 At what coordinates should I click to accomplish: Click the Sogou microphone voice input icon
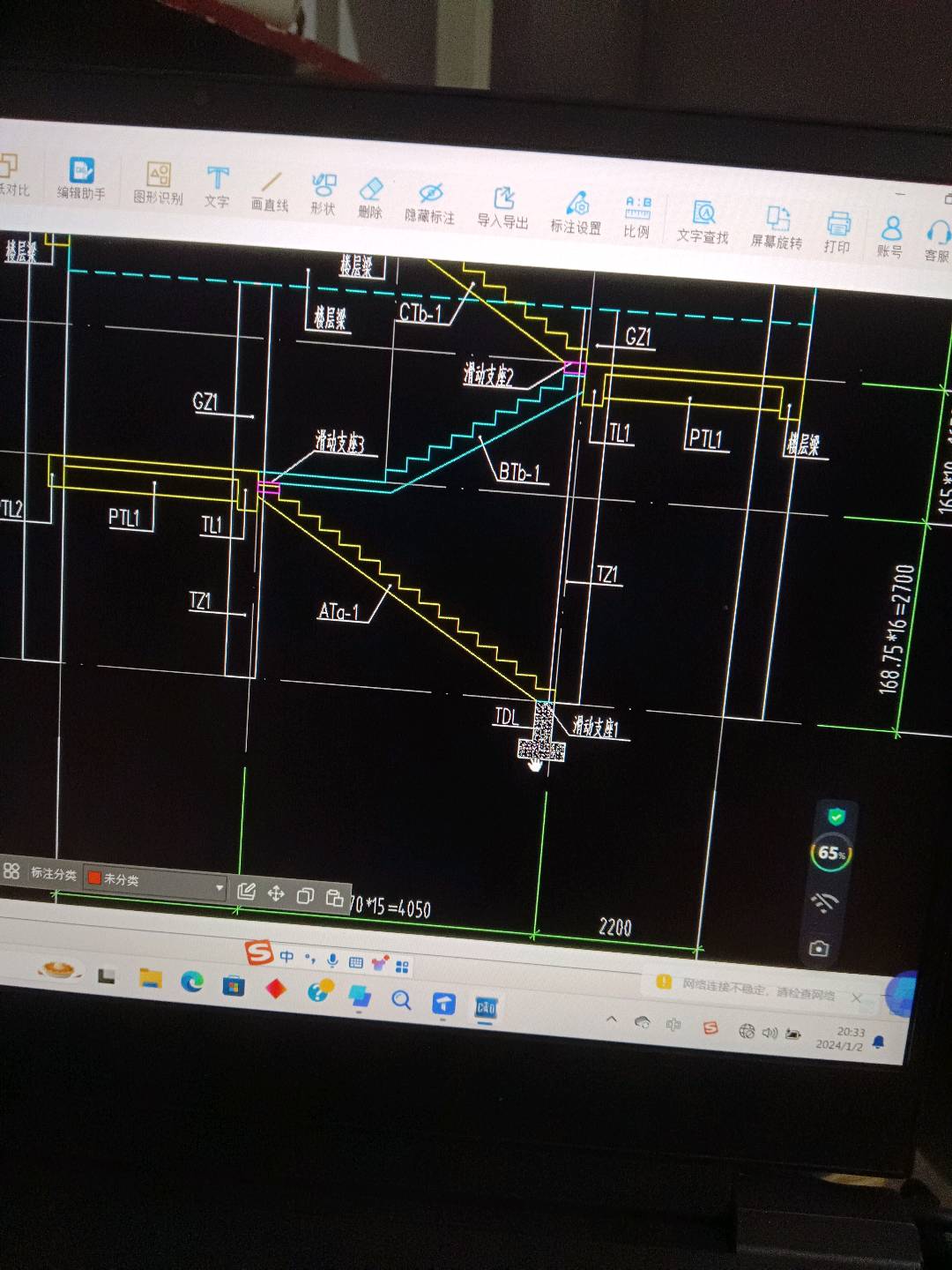coord(332,960)
